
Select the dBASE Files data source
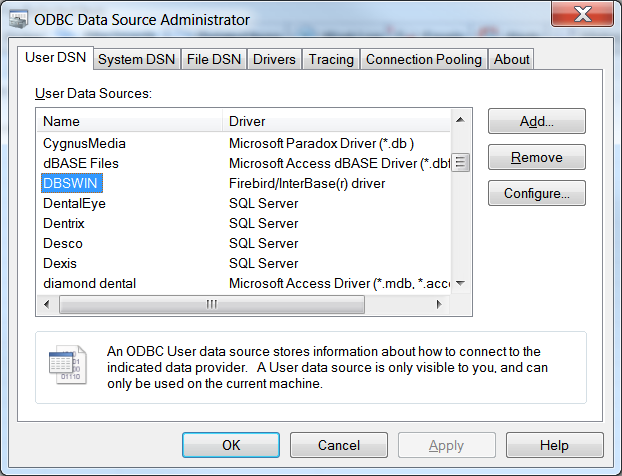[x=81, y=163]
